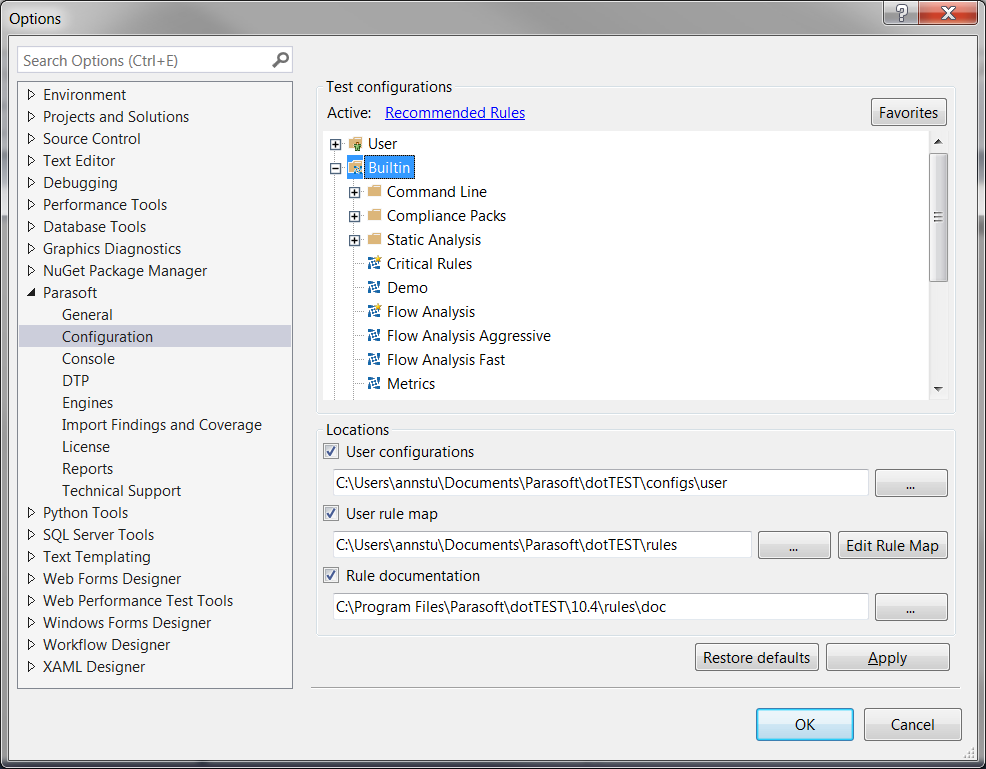
Task: Toggle the User configurations checkbox
Action: [331, 451]
